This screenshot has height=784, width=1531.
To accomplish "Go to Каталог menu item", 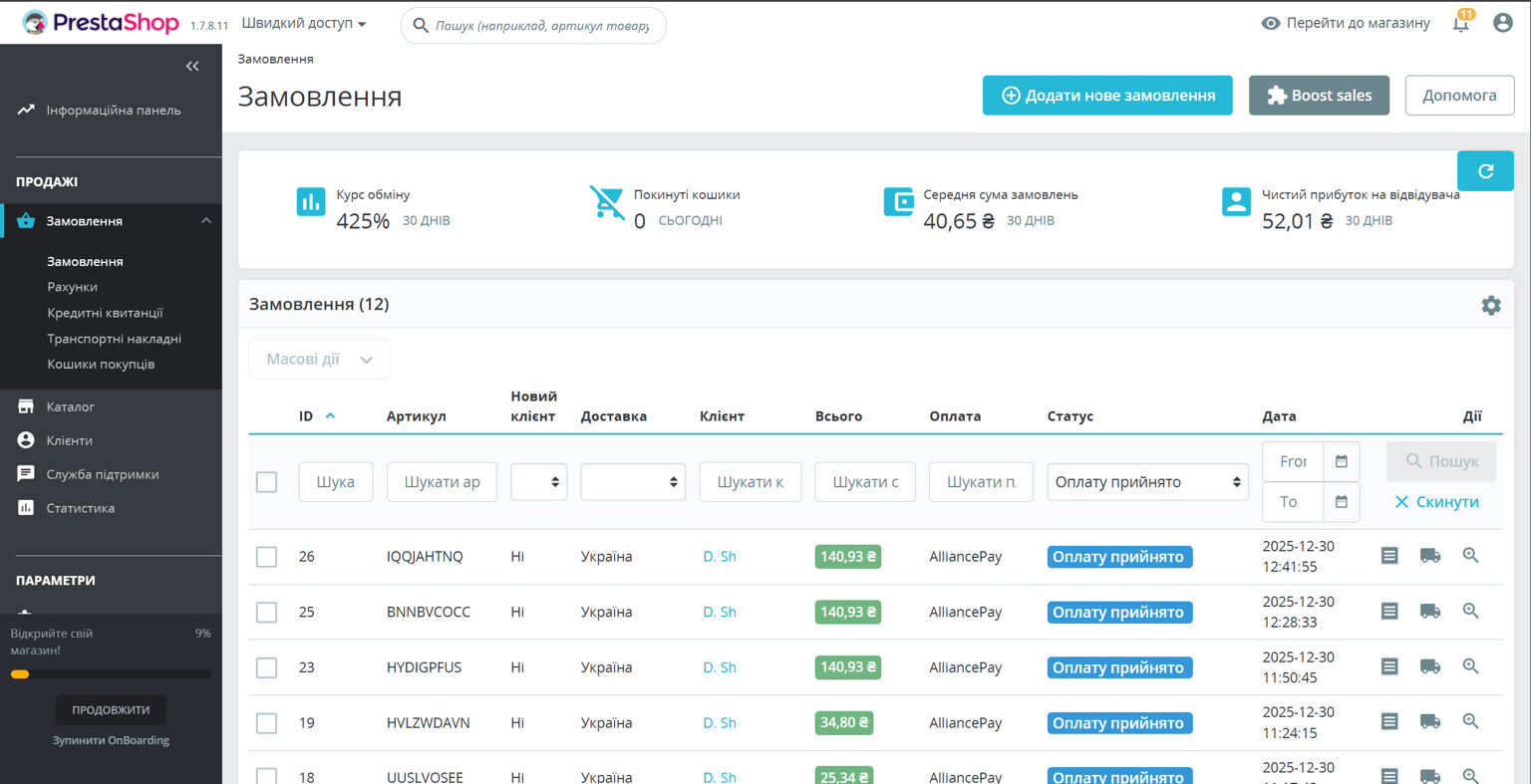I will [70, 406].
